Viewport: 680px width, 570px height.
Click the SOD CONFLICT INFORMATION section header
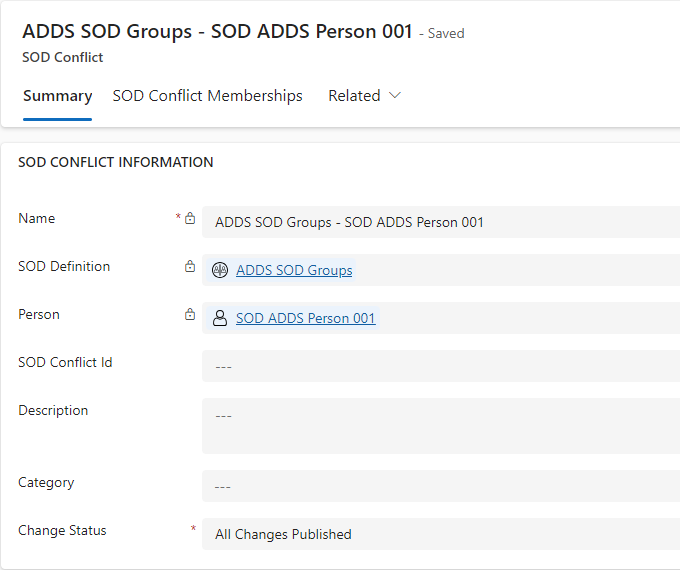[116, 162]
